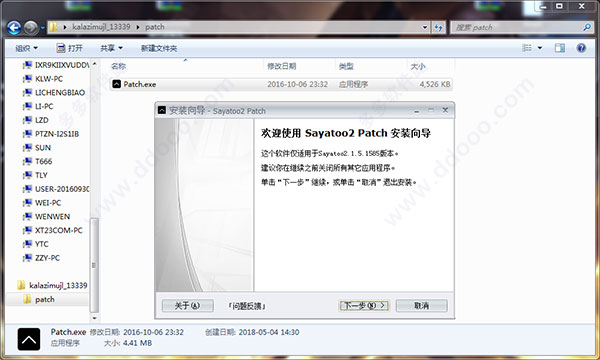
Task: Click the navigation pane scrollbar thumb
Action: pyautogui.click(x=94, y=265)
